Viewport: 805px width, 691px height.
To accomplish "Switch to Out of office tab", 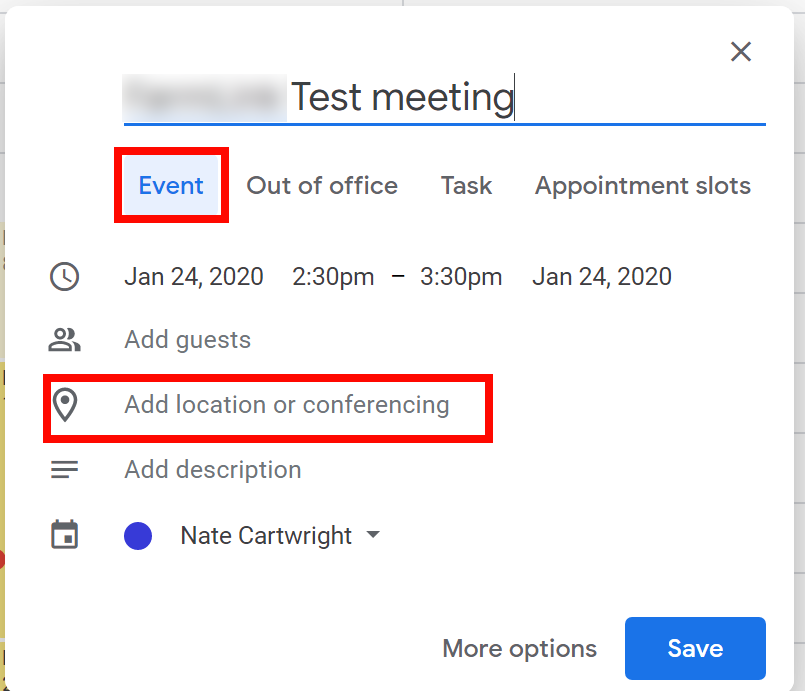I will (x=322, y=186).
